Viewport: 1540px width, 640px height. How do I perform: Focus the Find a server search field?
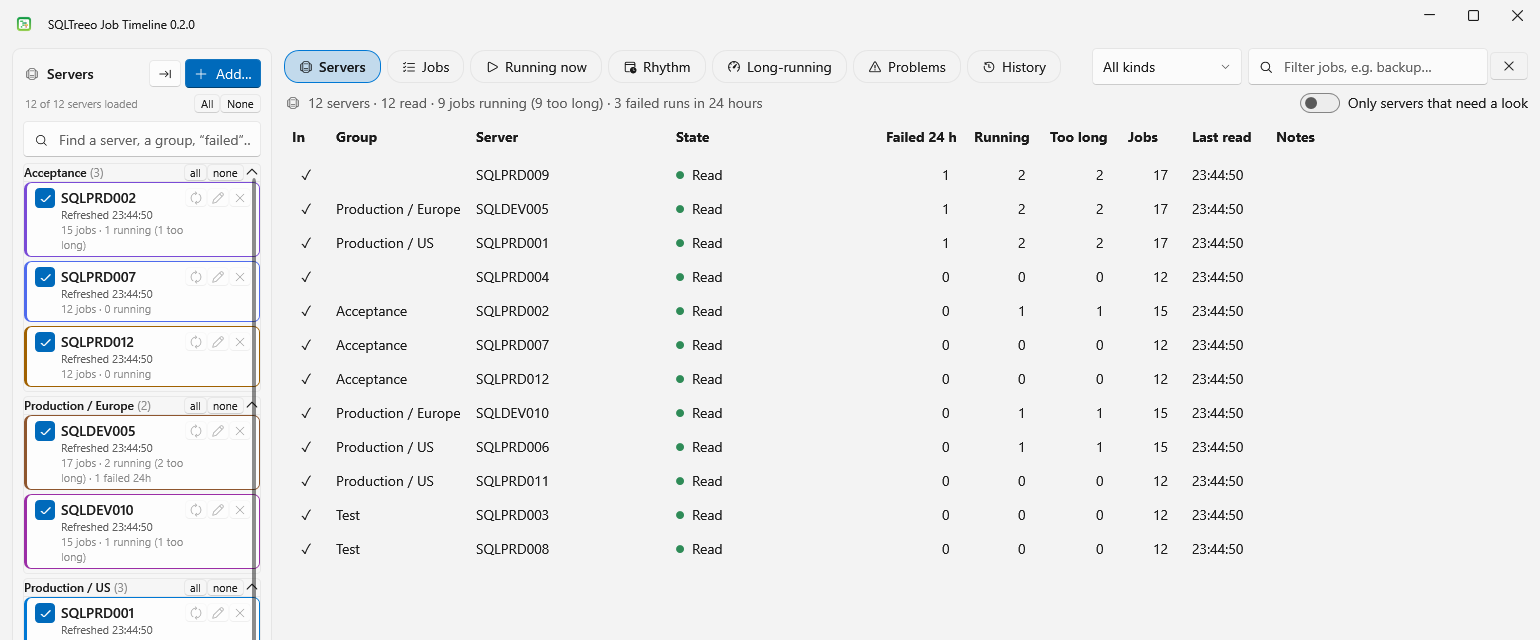tap(142, 141)
